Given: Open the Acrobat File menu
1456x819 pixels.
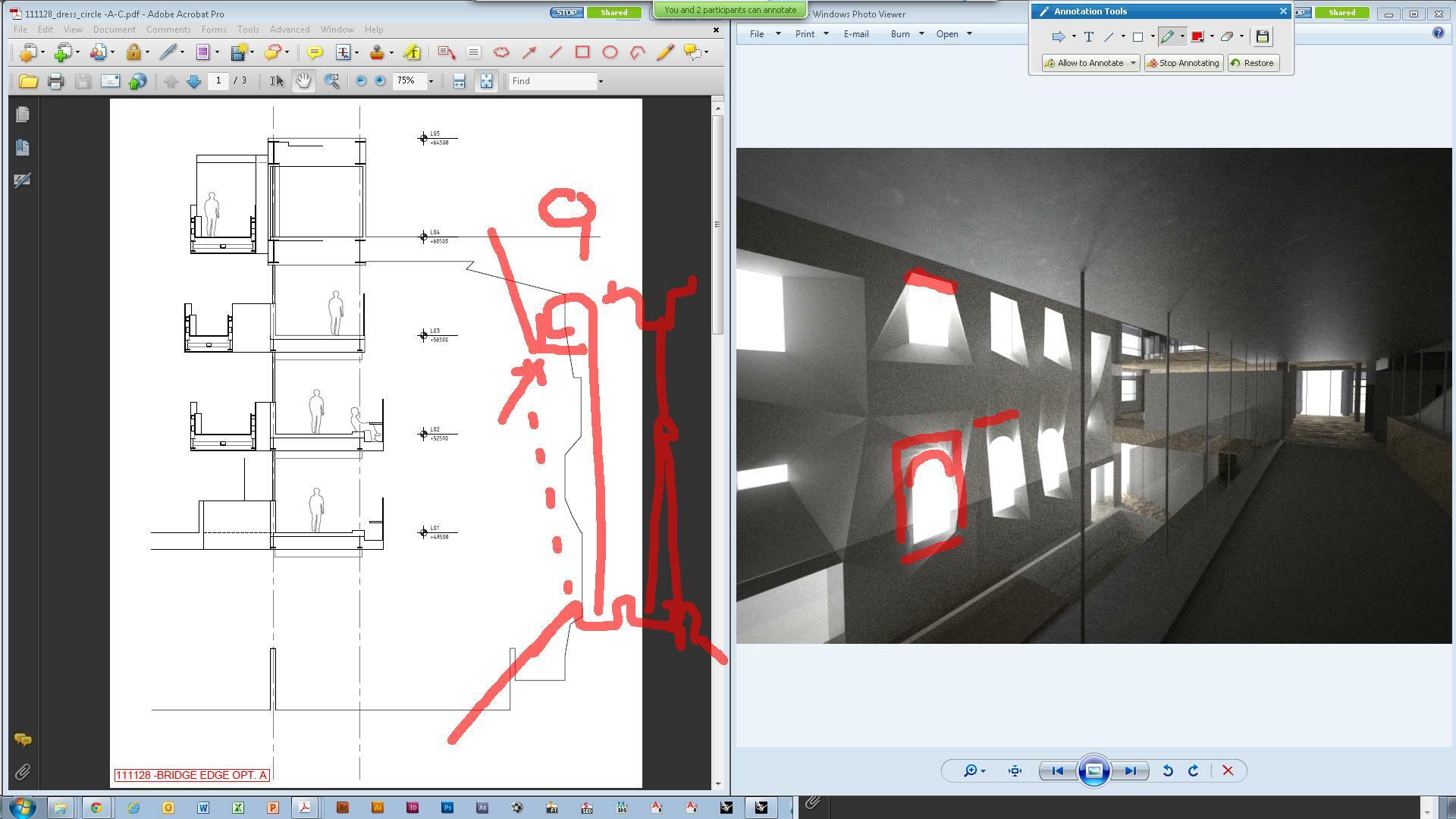Looking at the screenshot, I should 20,30.
